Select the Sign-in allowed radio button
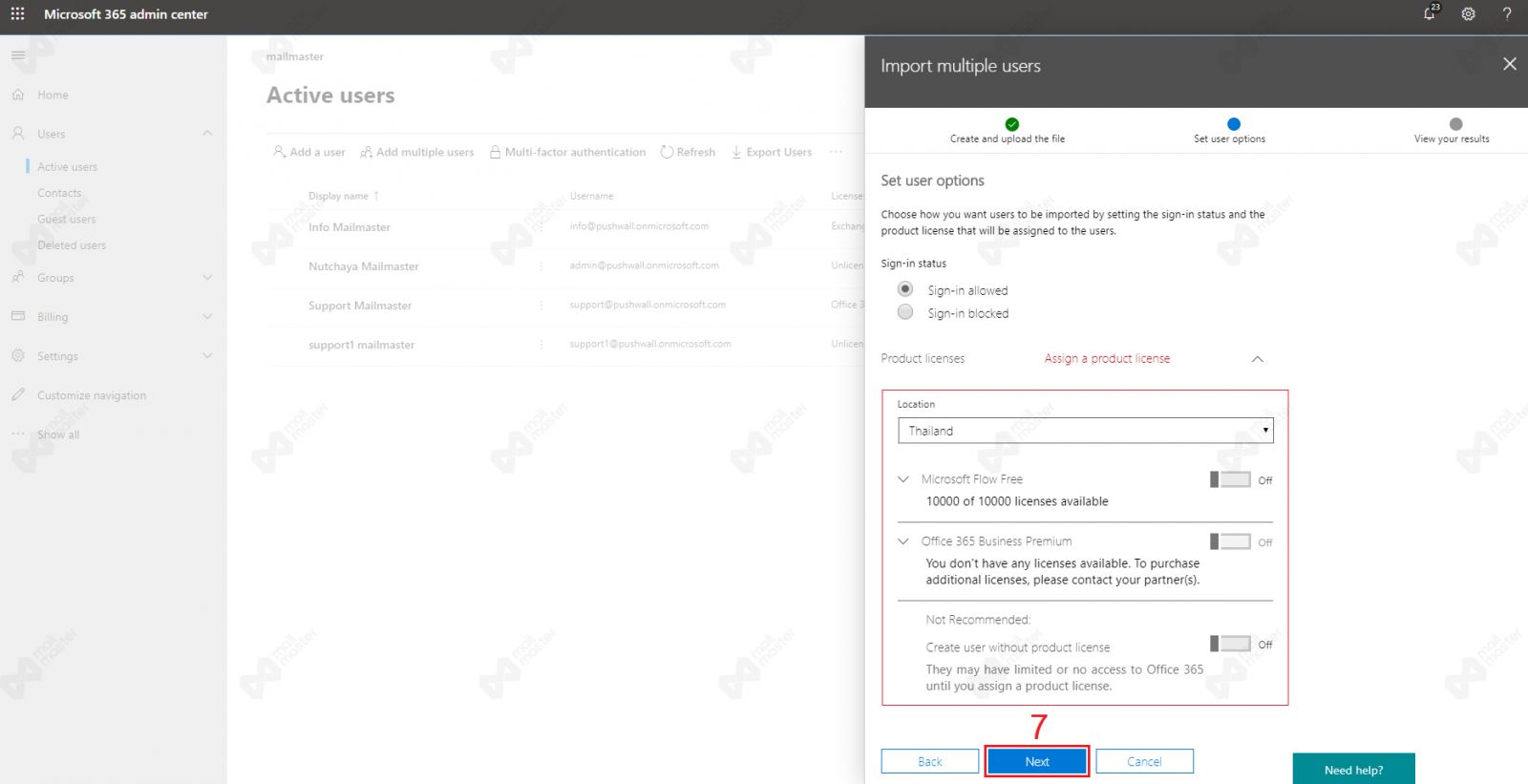The height and width of the screenshot is (784, 1528). [905, 288]
